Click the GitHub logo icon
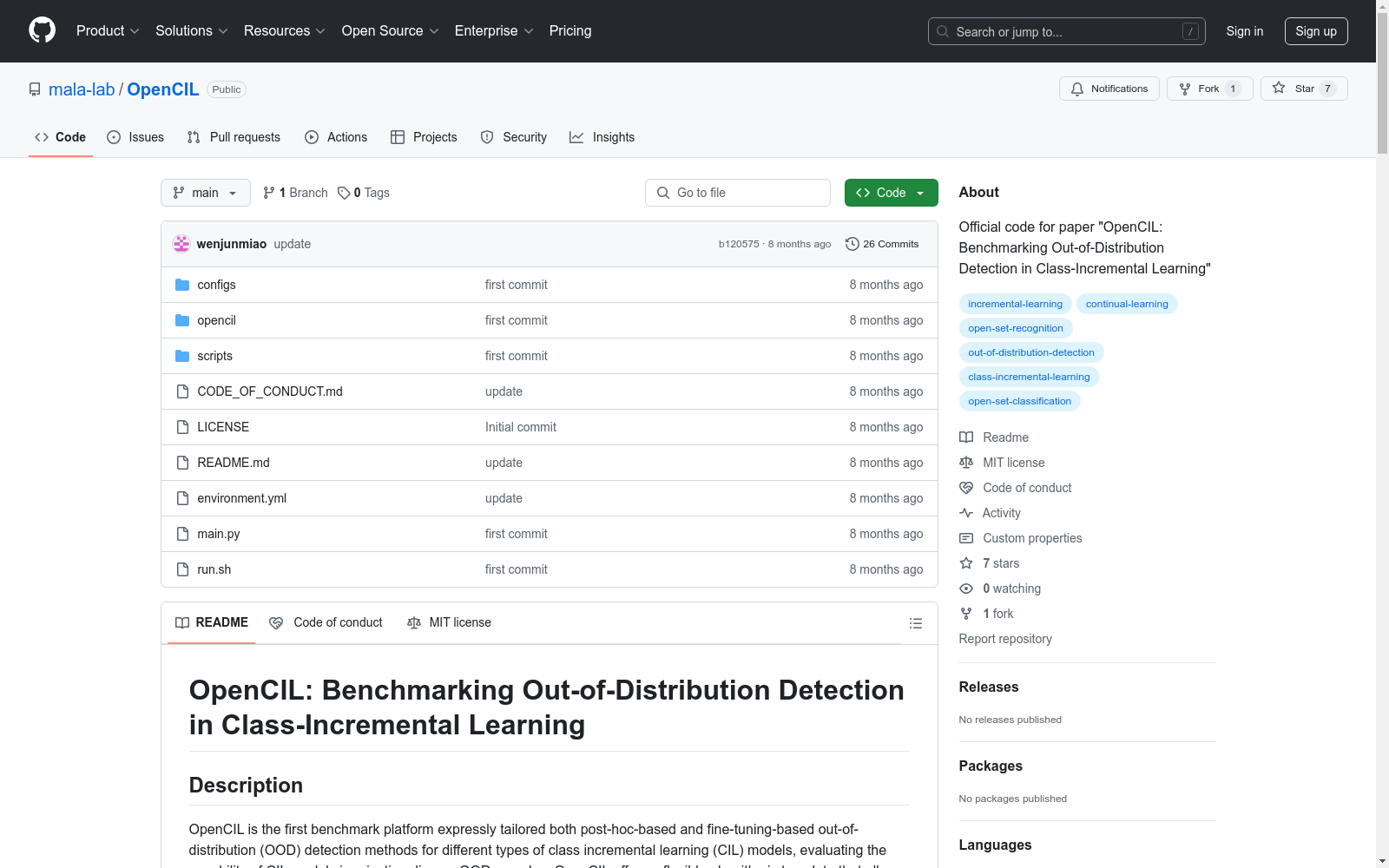Viewport: 1389px width, 868px height. [x=42, y=30]
